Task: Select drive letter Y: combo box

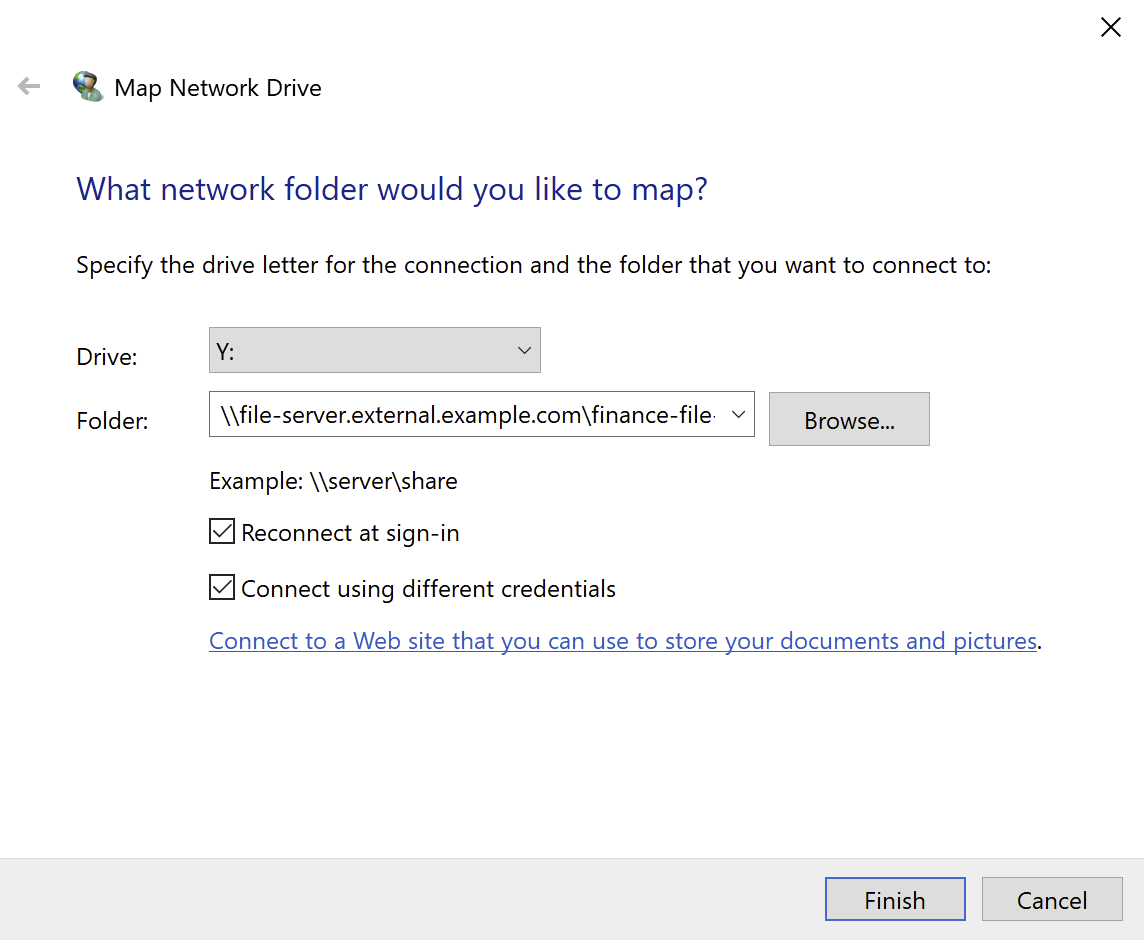Action: tap(375, 350)
